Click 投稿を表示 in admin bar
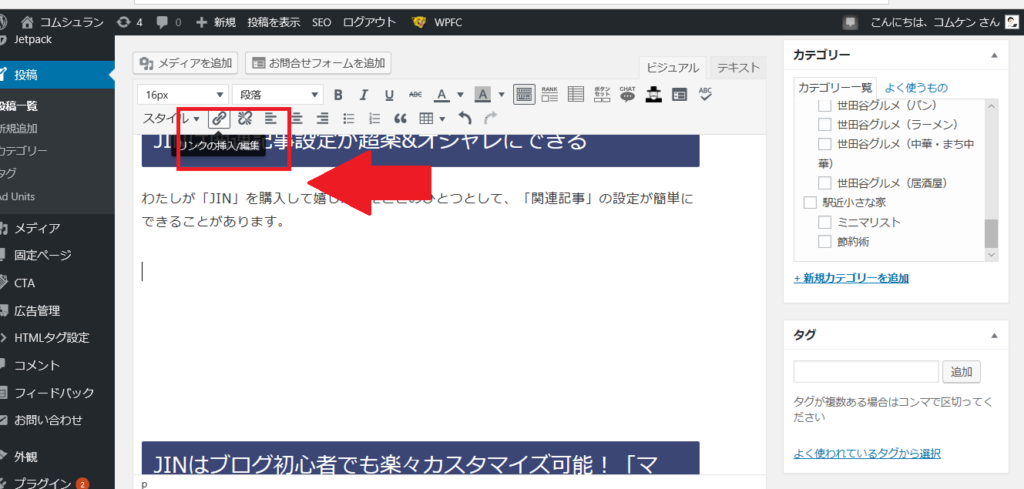Screen dimensions: 1024x489 [274, 22]
